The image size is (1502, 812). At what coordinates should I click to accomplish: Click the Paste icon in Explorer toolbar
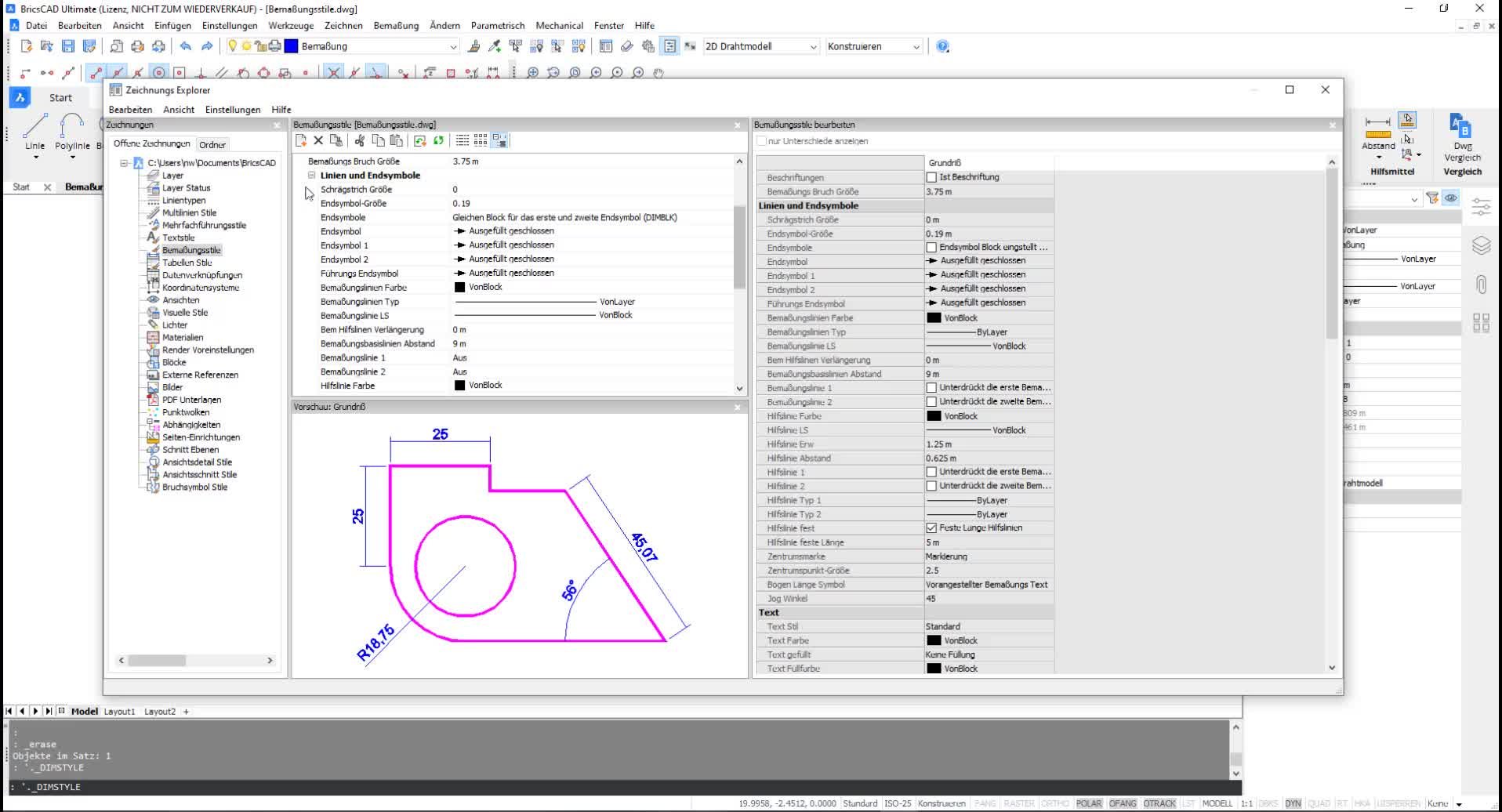pyautogui.click(x=396, y=140)
